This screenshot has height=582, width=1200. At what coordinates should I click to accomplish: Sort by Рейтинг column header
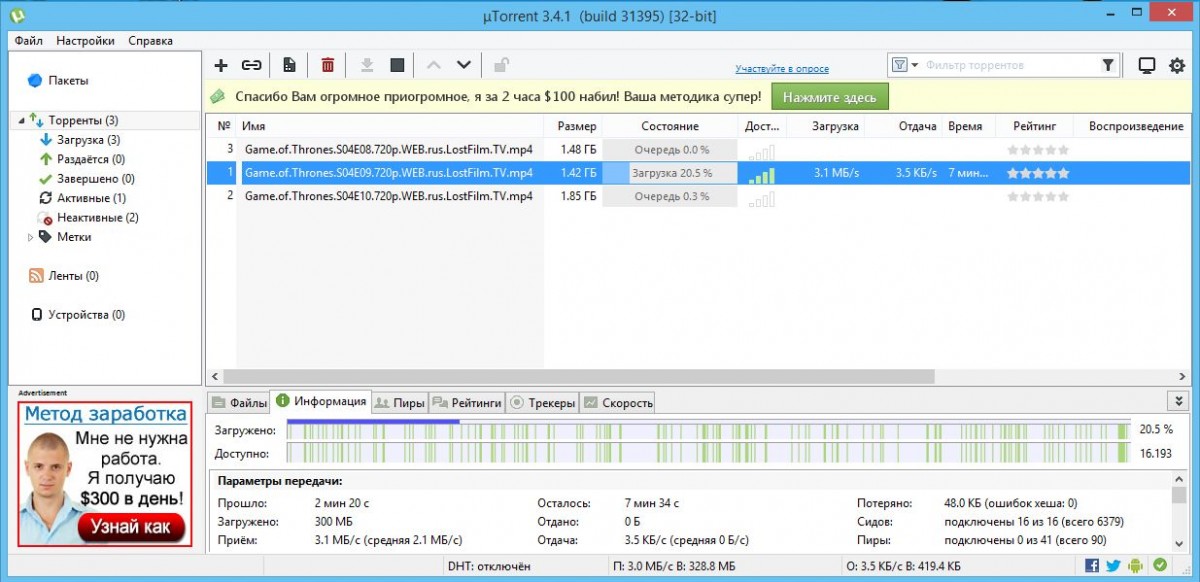(1034, 127)
